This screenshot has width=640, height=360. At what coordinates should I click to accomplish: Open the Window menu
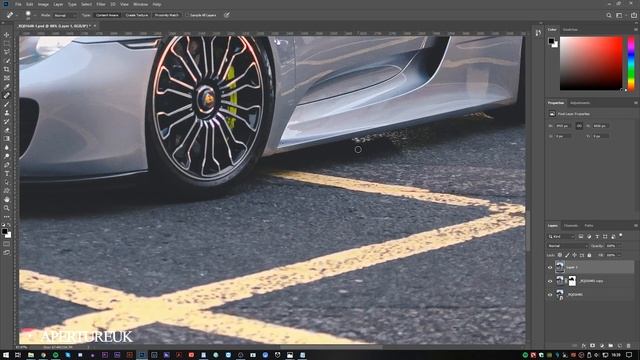141,4
